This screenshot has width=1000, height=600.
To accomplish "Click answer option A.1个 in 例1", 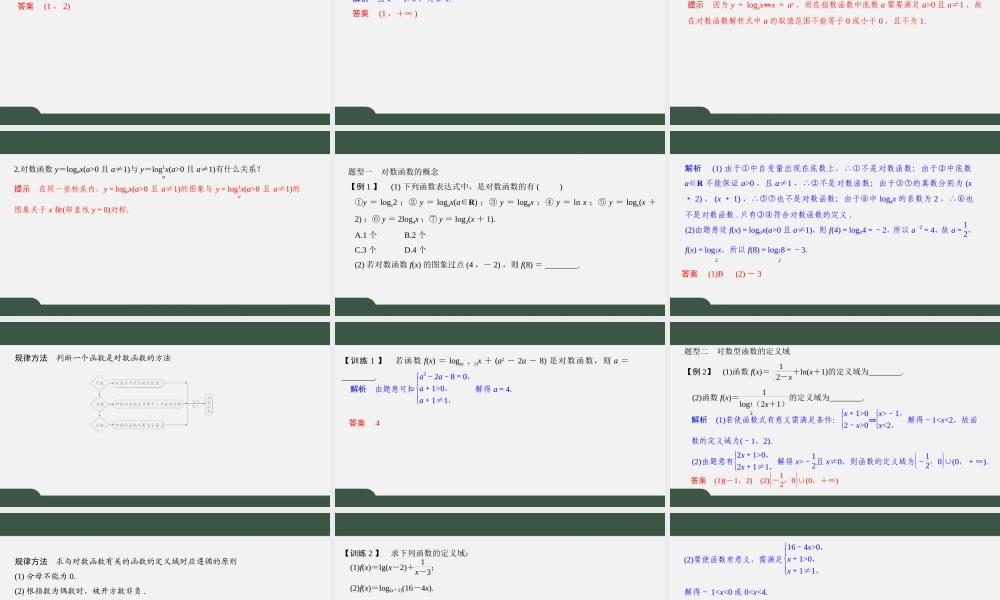I will 366,235.
